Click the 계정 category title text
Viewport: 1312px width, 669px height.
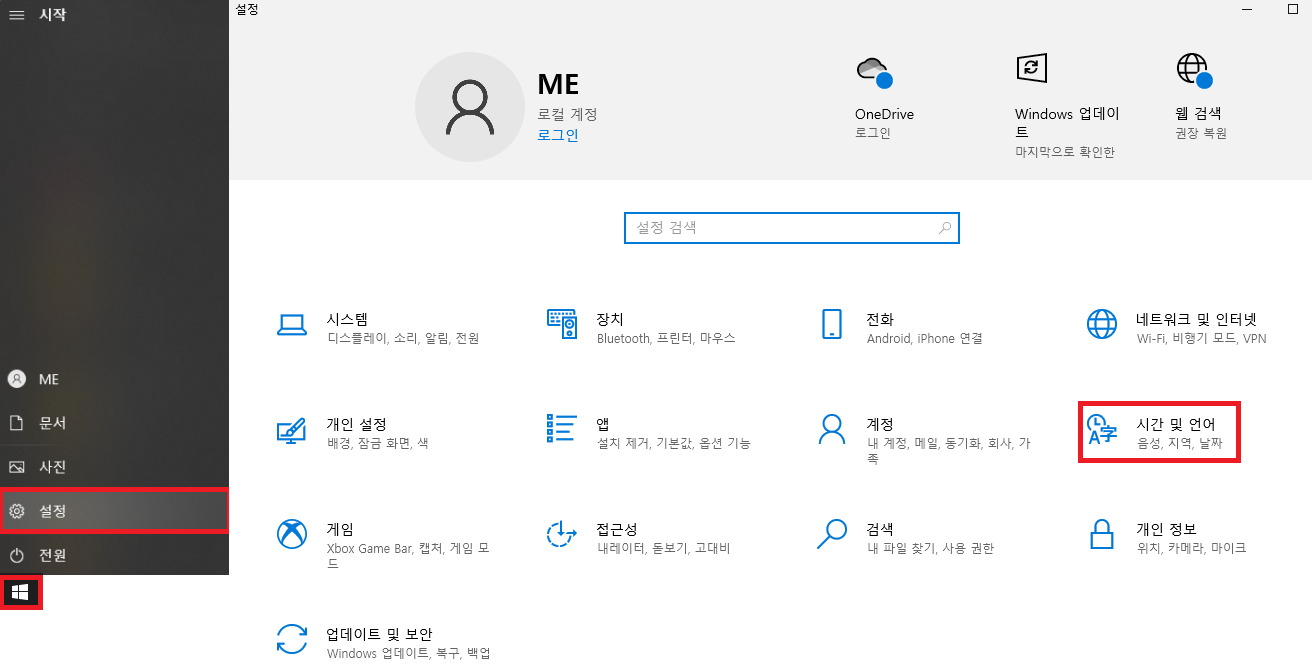pyautogui.click(x=880, y=424)
